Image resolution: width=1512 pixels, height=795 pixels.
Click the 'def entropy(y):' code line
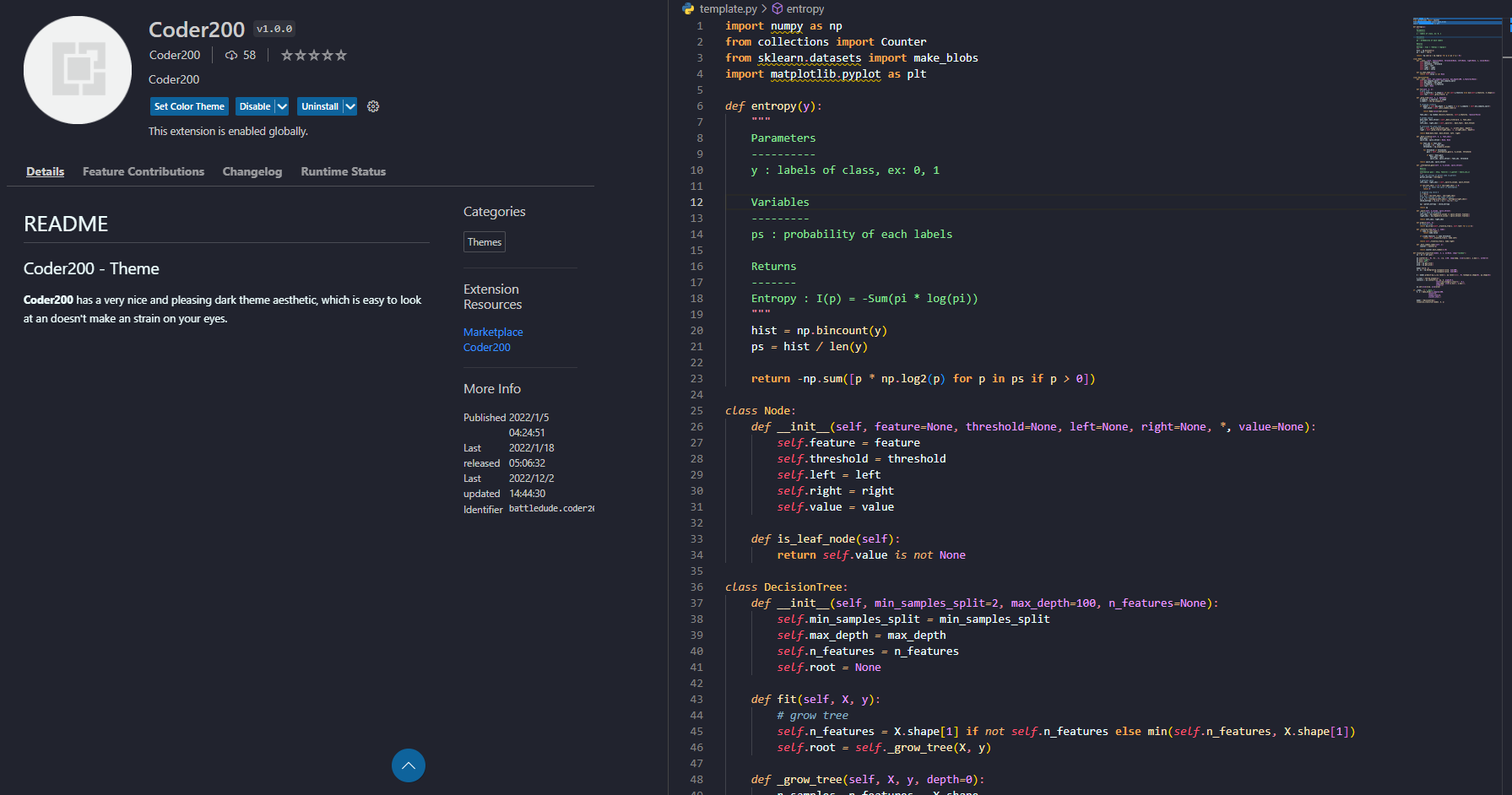point(773,106)
